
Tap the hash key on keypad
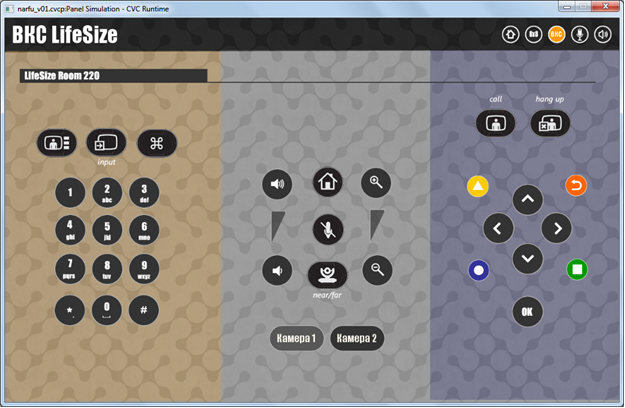[144, 310]
